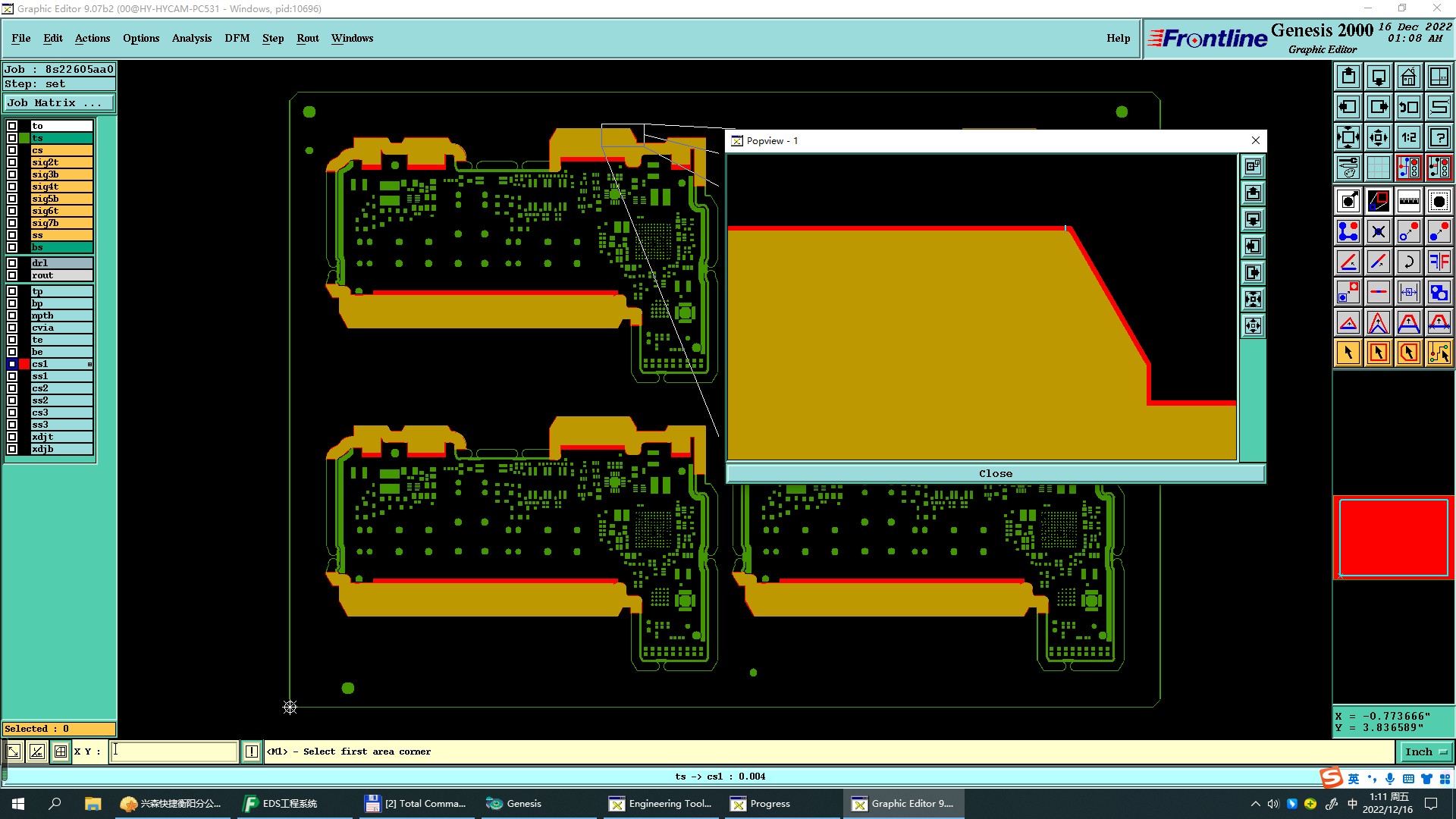Select the measure ruler tool

(1408, 201)
